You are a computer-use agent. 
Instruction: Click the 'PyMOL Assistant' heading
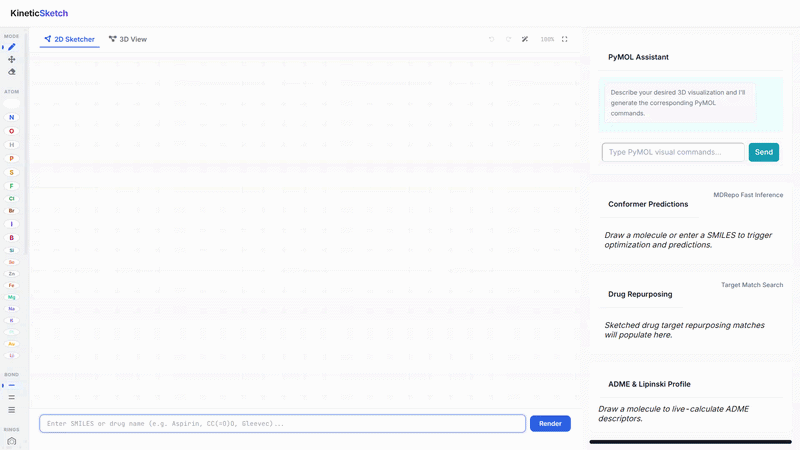tap(638, 57)
